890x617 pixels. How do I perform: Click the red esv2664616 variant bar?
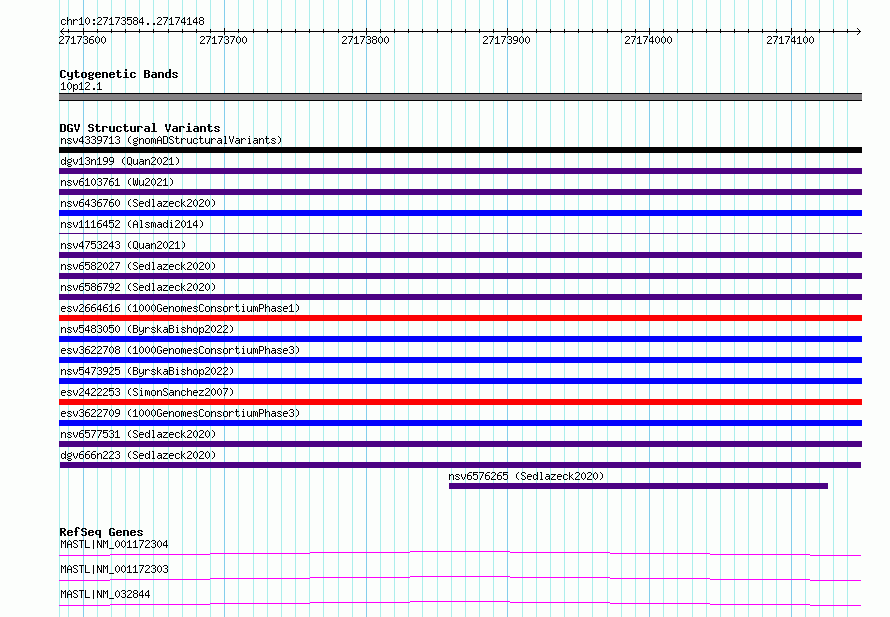coord(460,318)
